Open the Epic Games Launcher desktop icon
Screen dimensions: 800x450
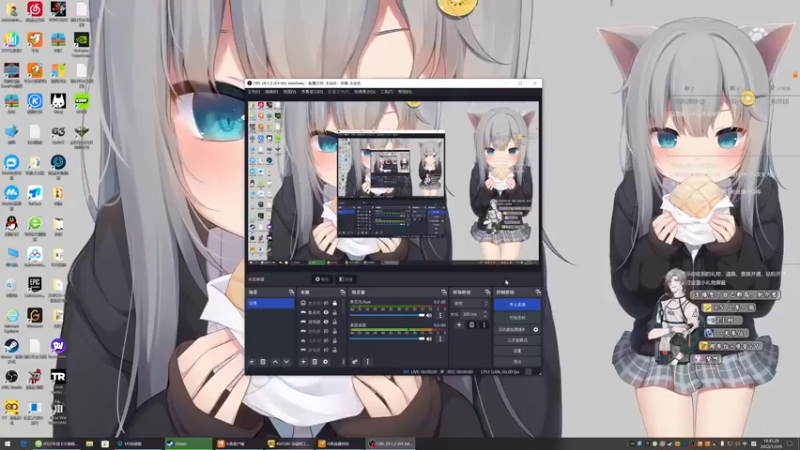[35, 287]
